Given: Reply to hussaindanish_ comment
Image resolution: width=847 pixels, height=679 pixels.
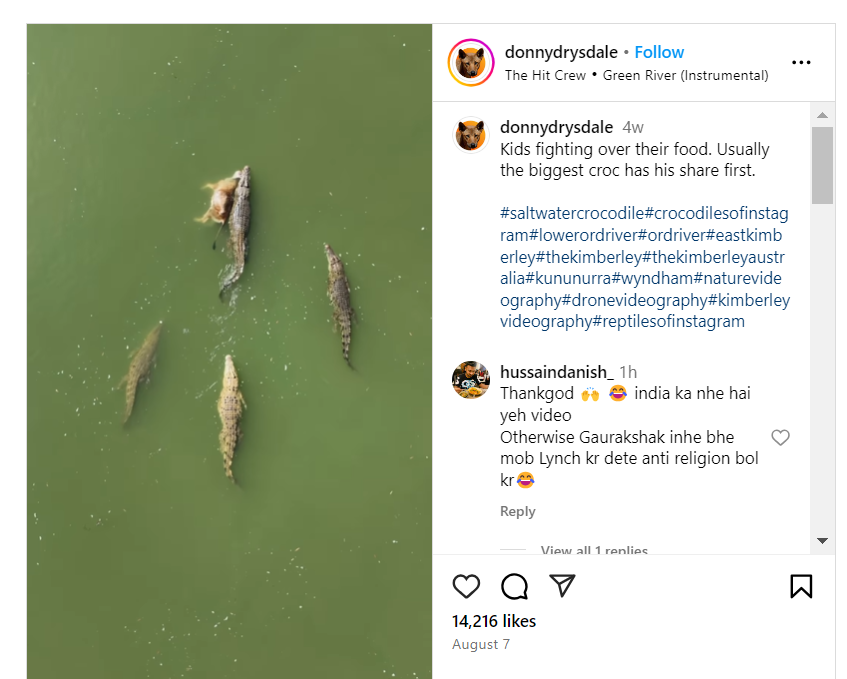Looking at the screenshot, I should 517,512.
